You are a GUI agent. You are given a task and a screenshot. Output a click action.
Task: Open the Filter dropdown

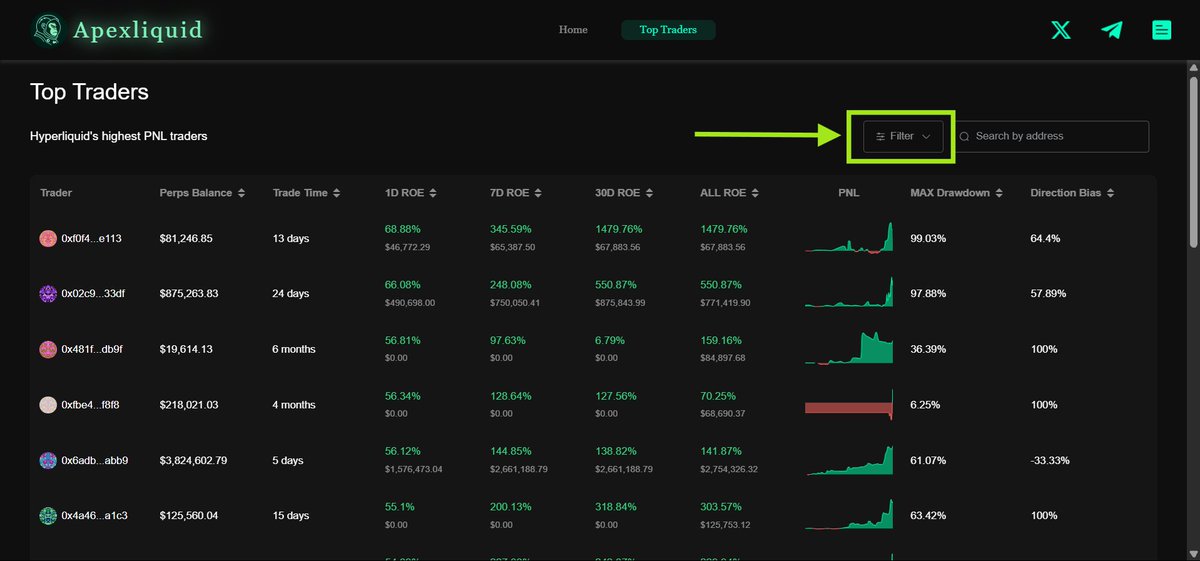tap(903, 136)
